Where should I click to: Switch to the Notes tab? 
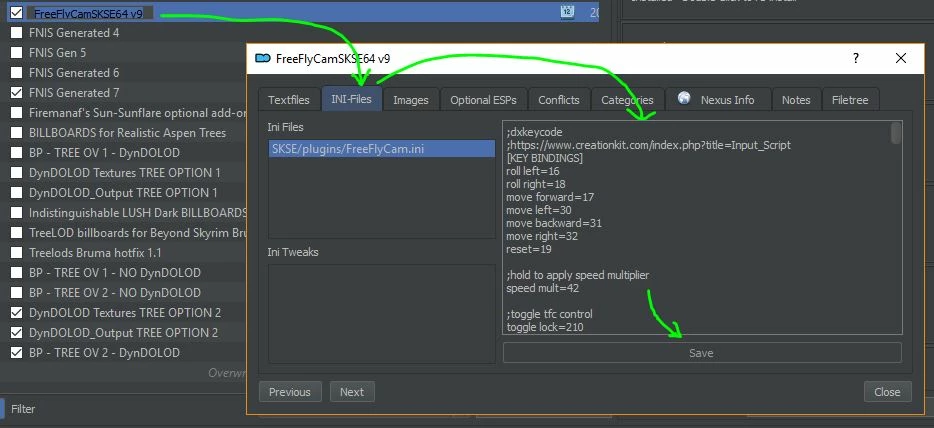point(796,100)
